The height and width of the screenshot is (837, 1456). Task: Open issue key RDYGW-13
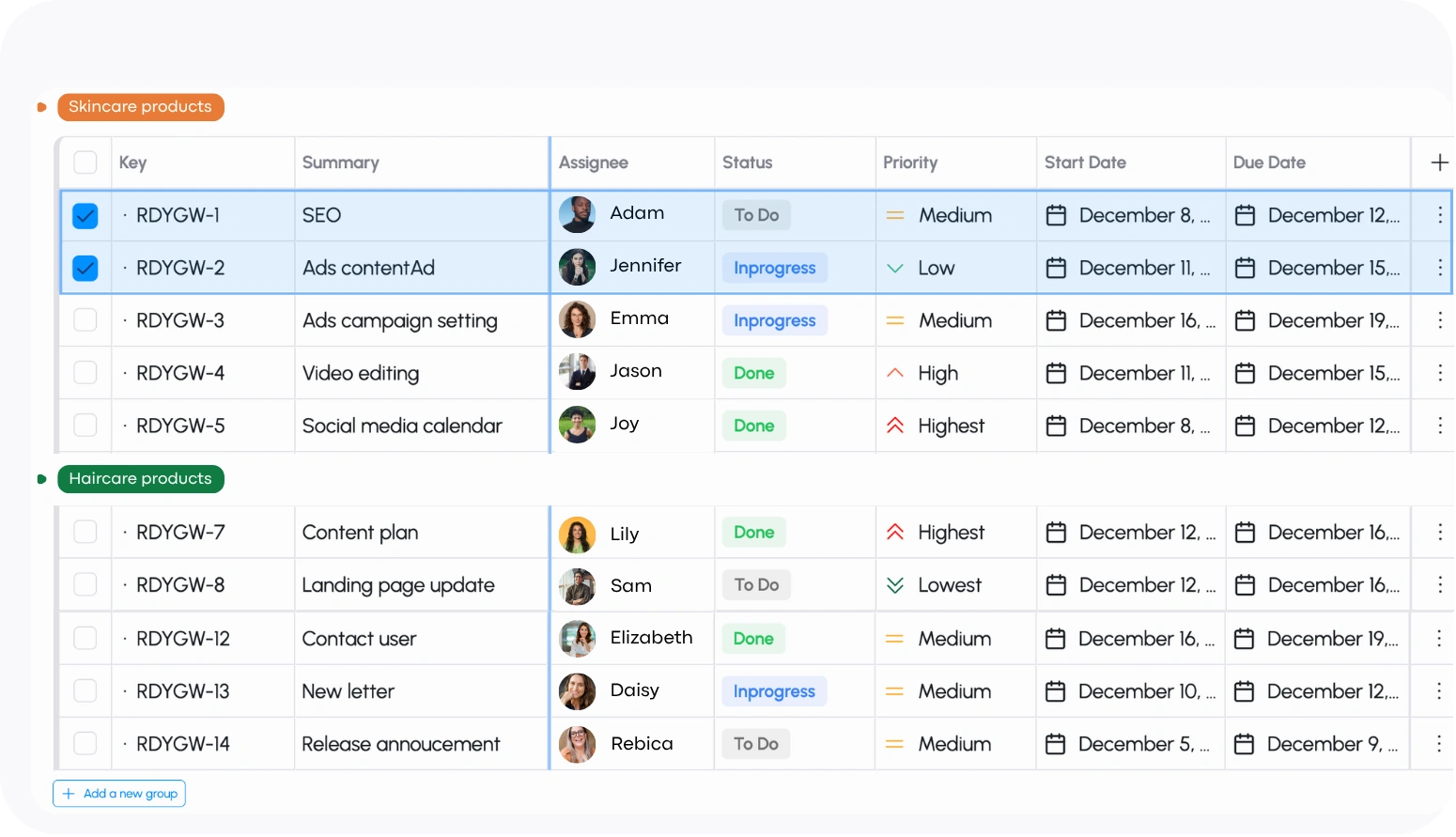tap(183, 691)
